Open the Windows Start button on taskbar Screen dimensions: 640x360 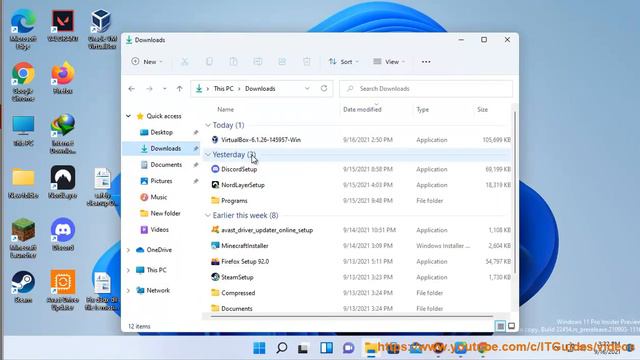tap(259, 348)
